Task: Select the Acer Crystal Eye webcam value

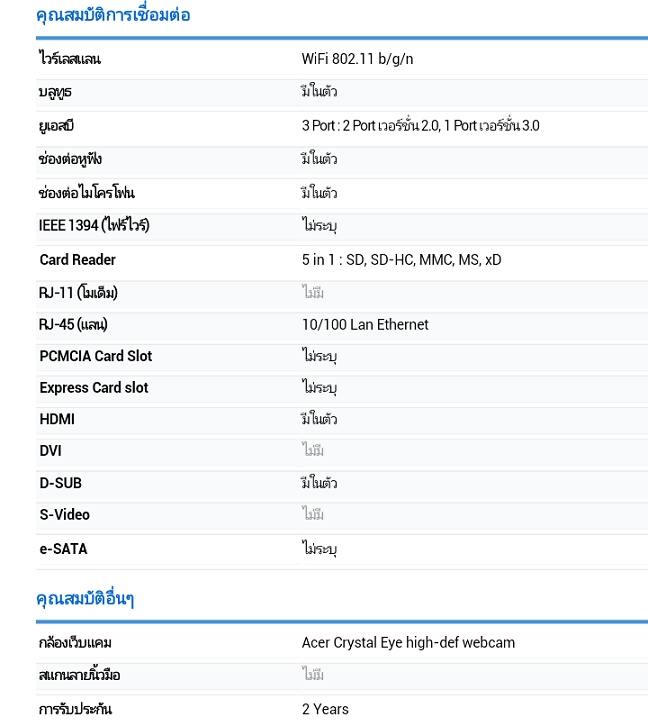Action: [x=408, y=642]
